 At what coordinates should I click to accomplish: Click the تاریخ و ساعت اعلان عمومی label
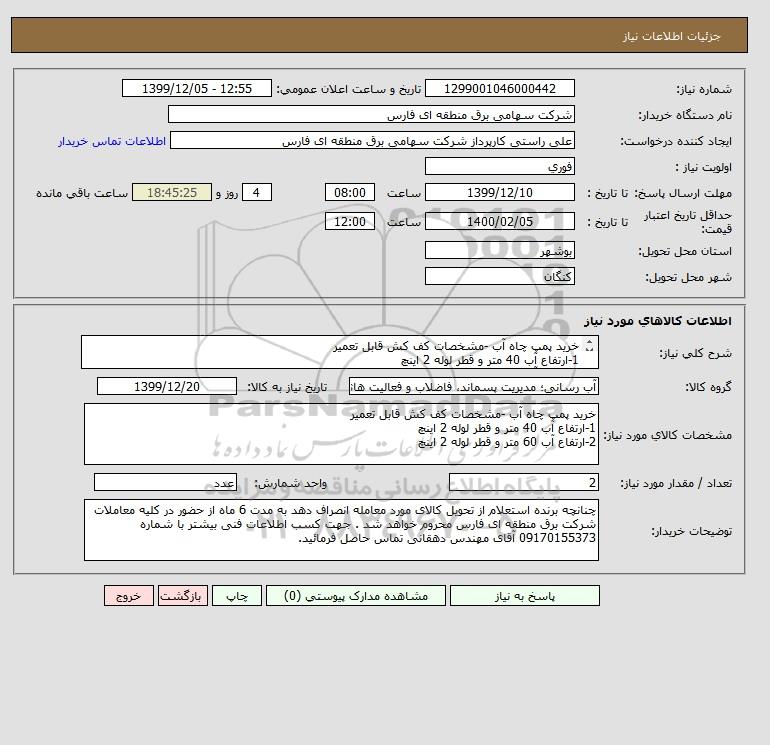pos(349,89)
